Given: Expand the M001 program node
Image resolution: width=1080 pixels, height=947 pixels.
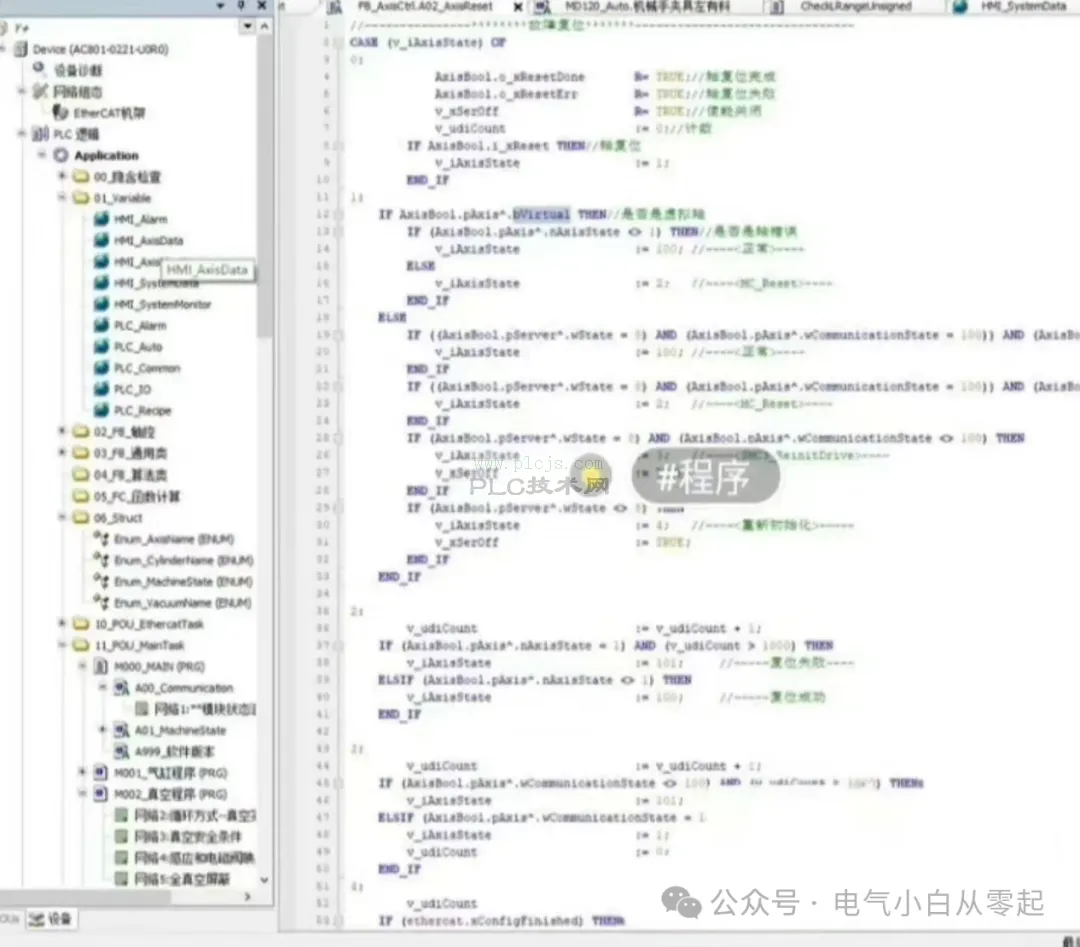Looking at the screenshot, I should (x=82, y=772).
